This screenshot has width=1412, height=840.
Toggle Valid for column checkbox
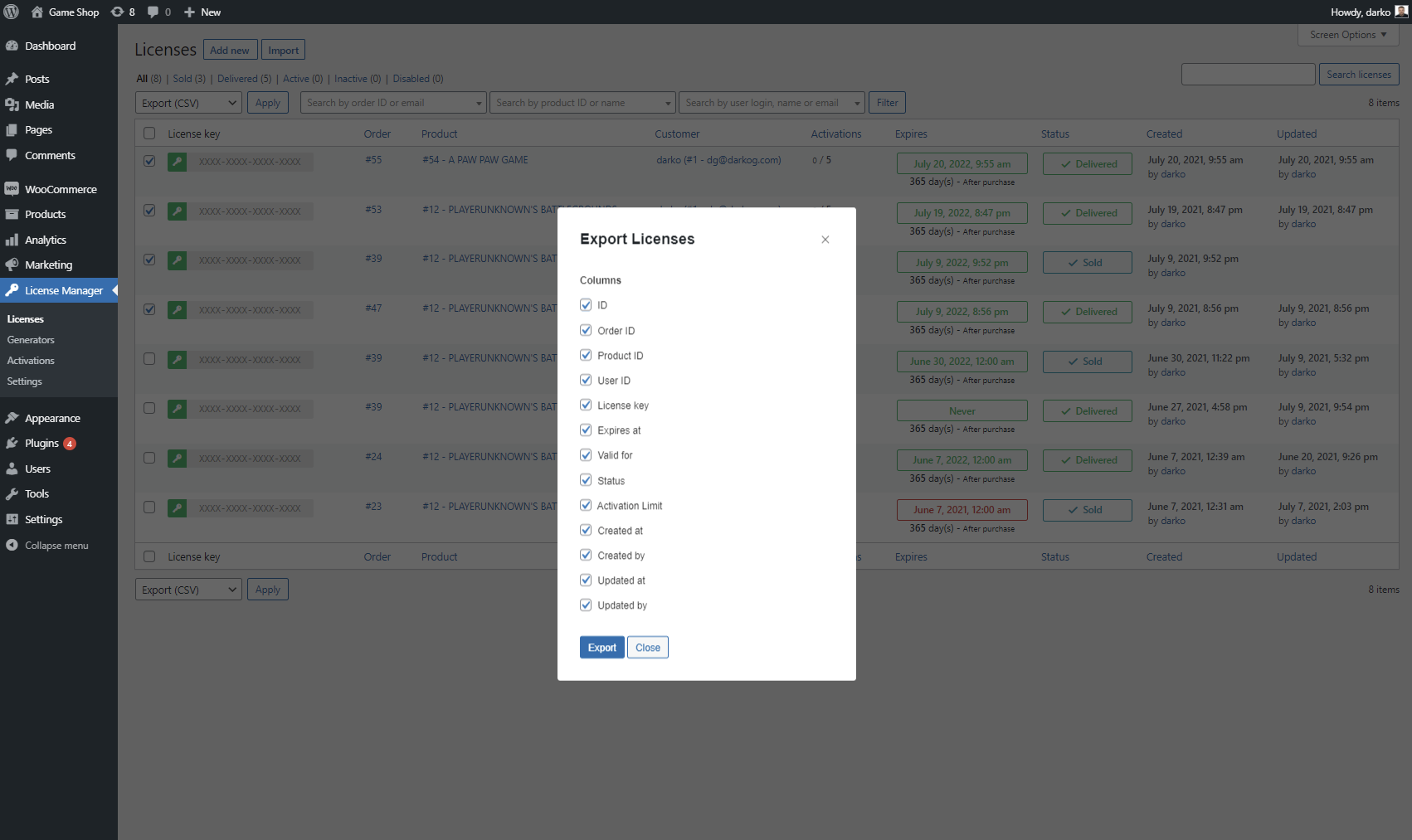point(586,454)
